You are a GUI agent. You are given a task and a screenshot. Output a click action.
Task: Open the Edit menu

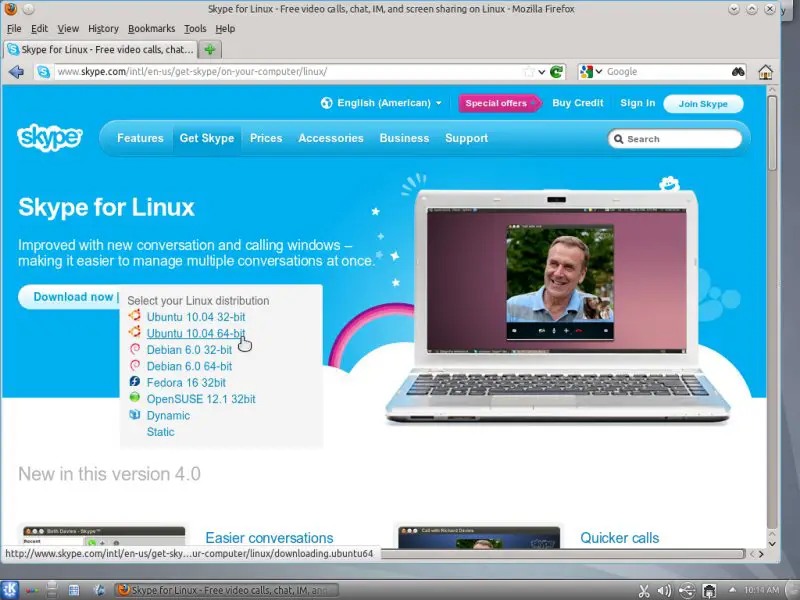coord(39,29)
